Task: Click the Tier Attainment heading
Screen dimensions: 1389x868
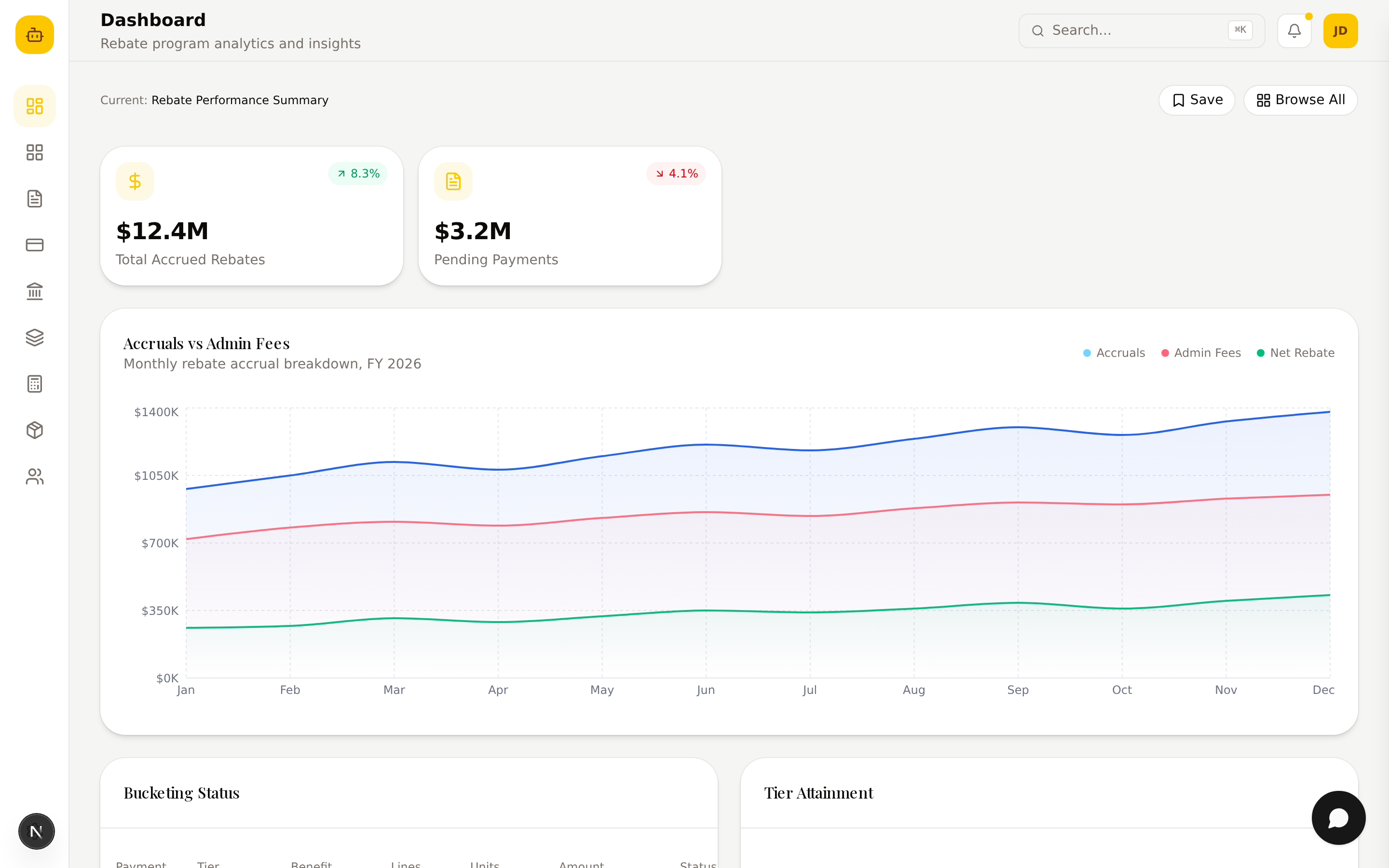Action: click(x=818, y=793)
